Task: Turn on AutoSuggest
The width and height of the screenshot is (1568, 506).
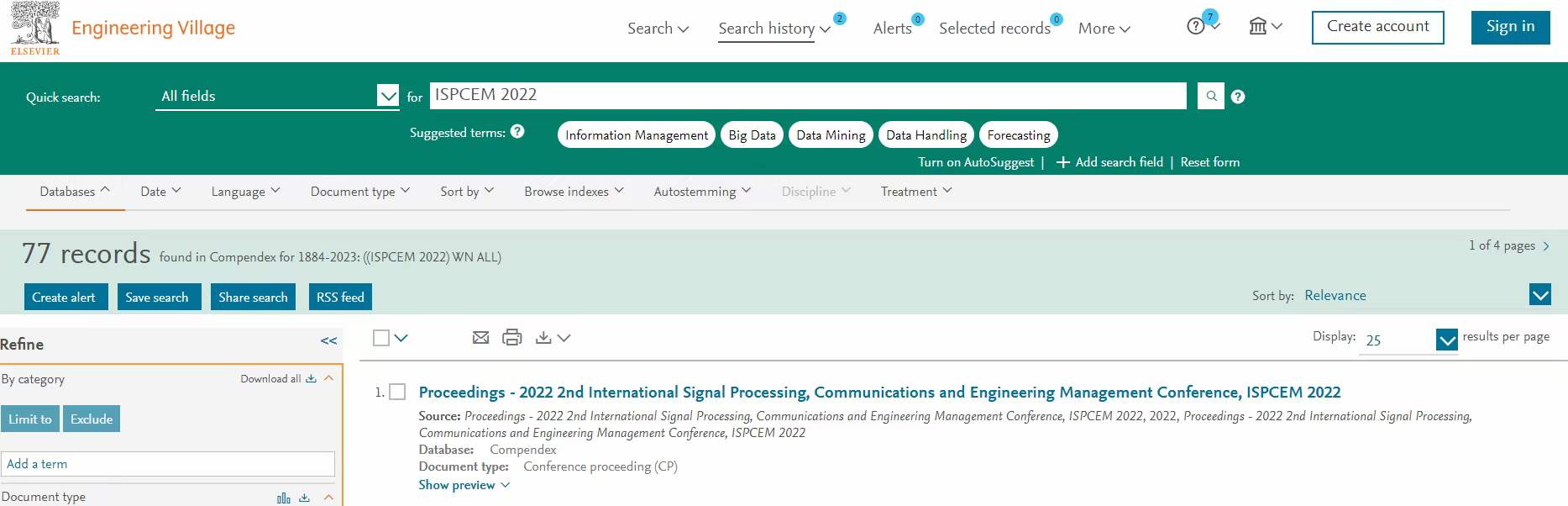Action: coord(976,162)
